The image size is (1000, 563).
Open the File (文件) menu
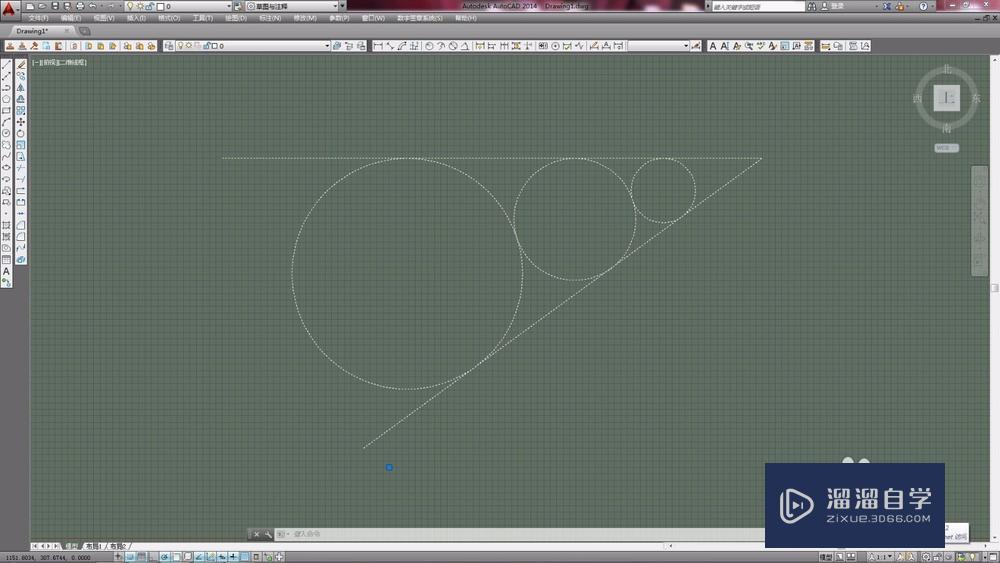(38, 18)
